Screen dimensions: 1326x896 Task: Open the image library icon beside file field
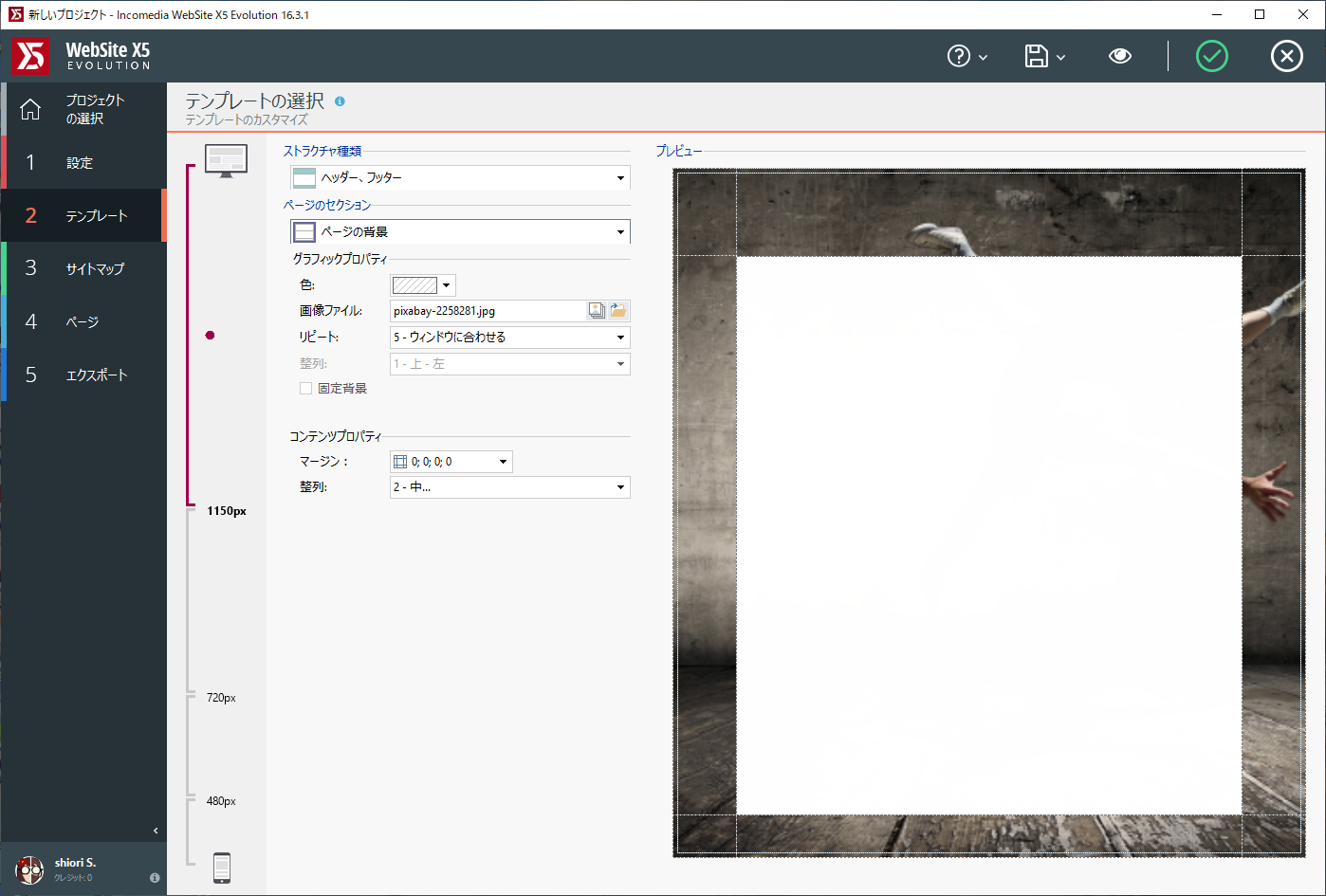(597, 311)
